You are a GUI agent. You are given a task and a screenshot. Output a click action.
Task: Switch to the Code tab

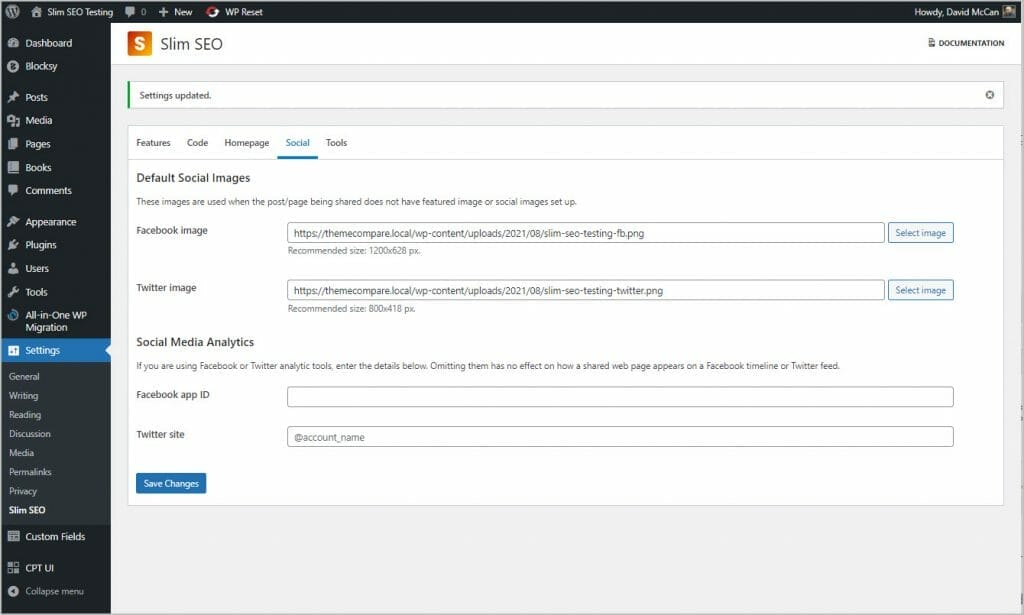point(197,143)
